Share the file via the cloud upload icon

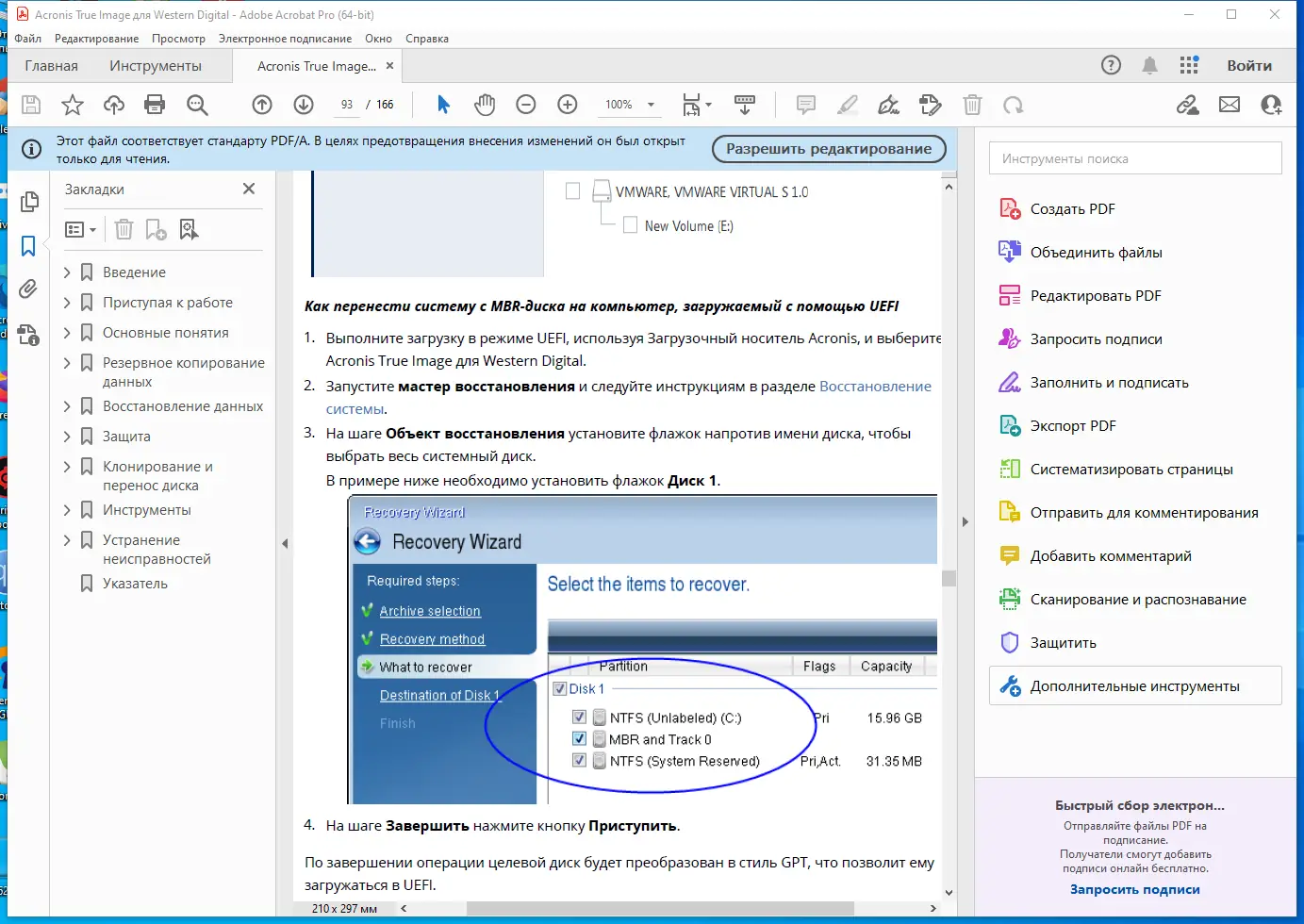113,105
